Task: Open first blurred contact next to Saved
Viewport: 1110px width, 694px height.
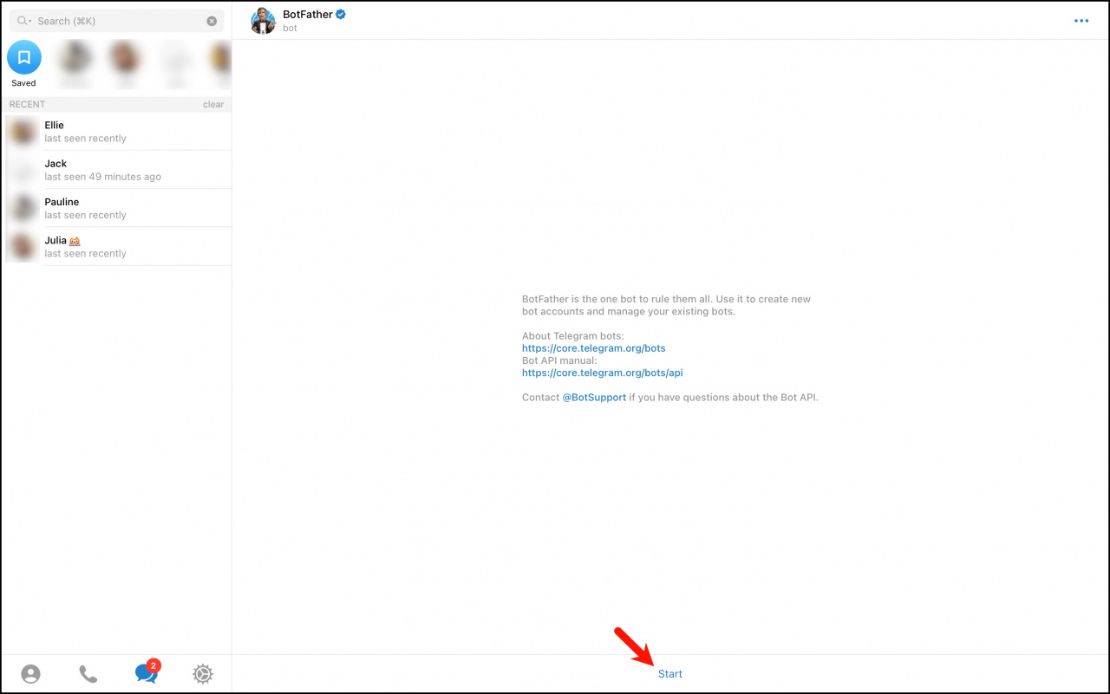Action: (75, 58)
